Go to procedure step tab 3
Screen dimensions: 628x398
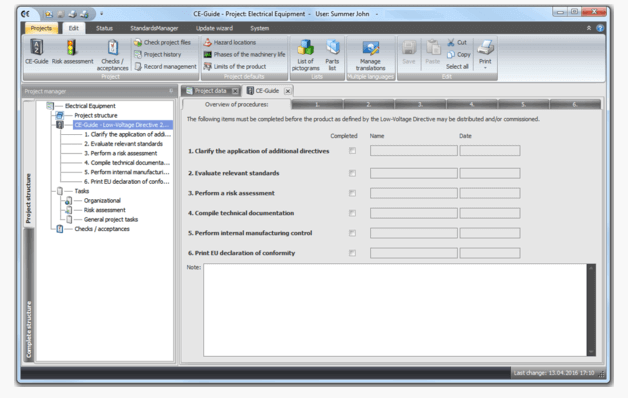[420, 105]
